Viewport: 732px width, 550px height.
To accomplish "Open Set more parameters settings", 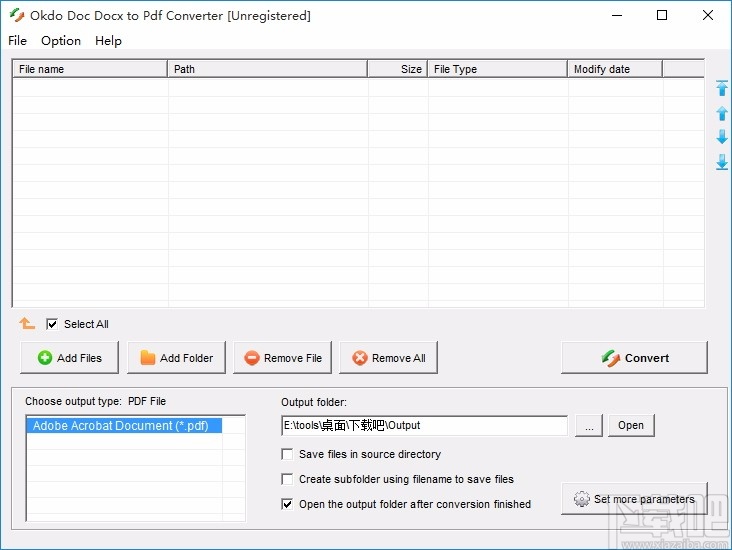I will pyautogui.click(x=634, y=499).
